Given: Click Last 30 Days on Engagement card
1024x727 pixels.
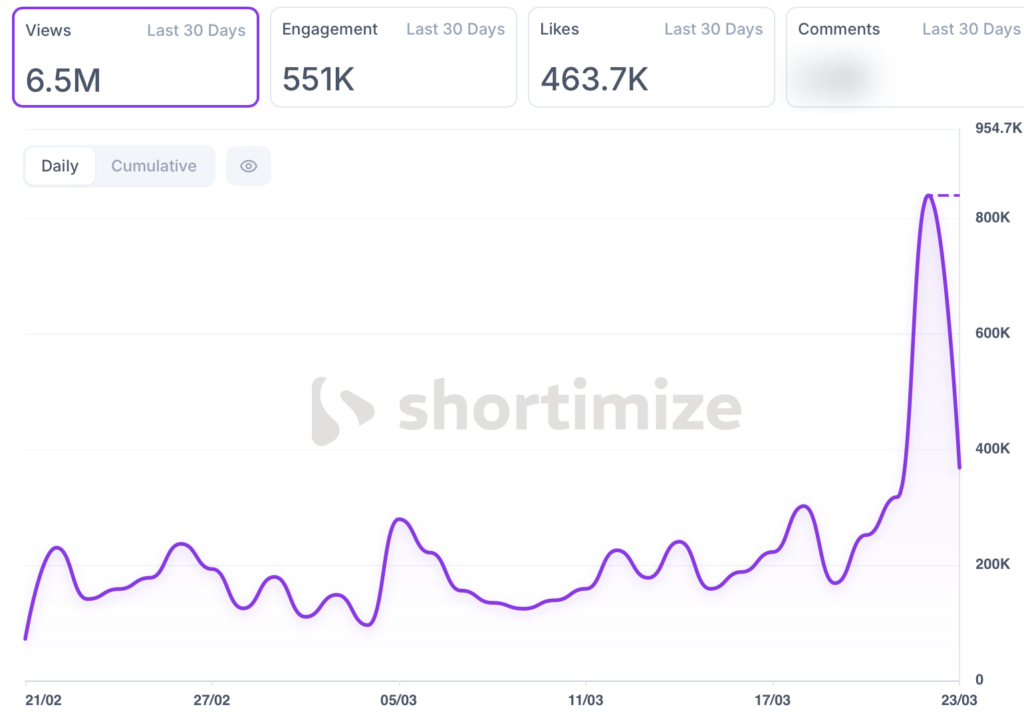Looking at the screenshot, I should pos(455,30).
